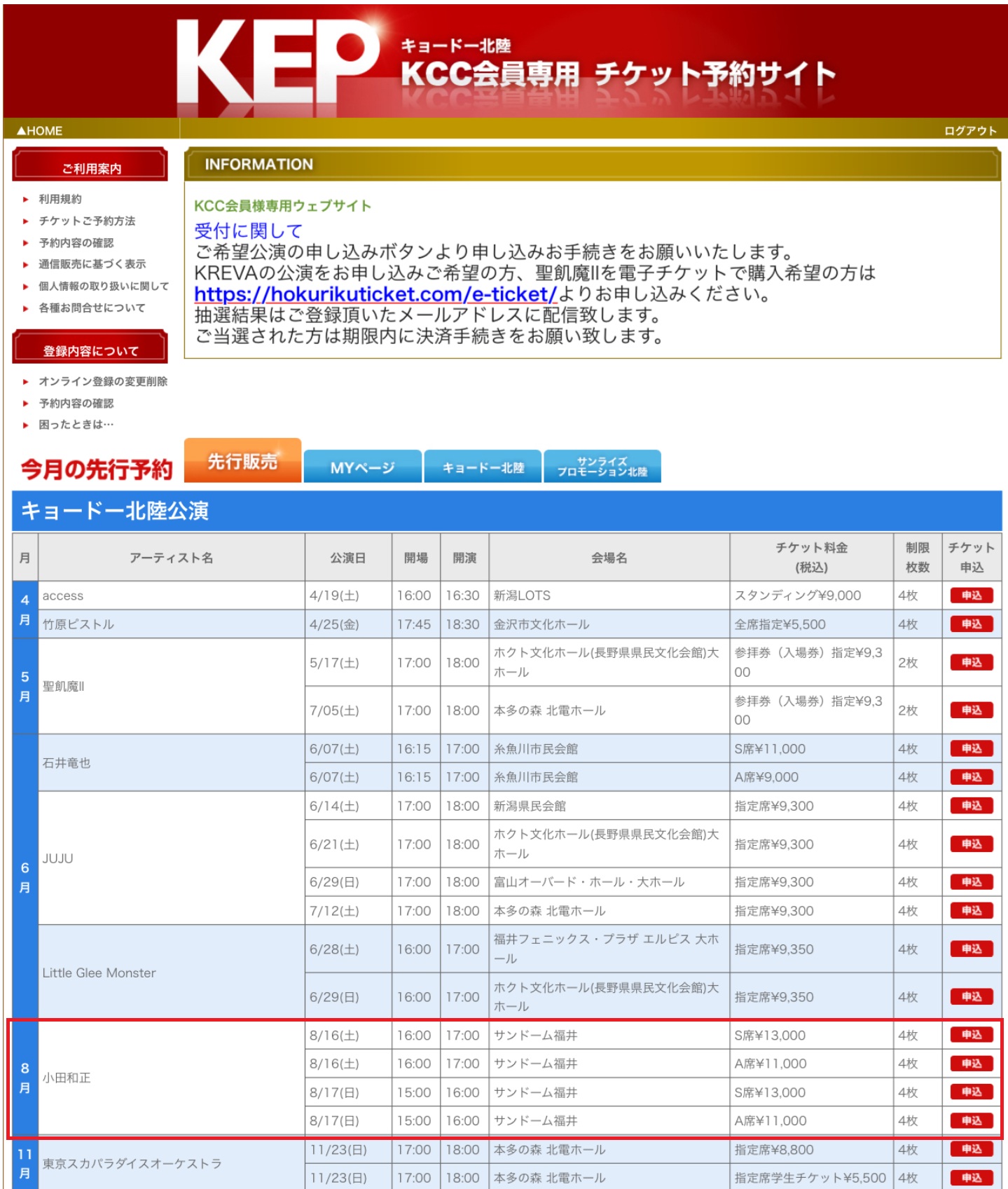
Task: Click 申込 for JUJU on 7/12
Action: pyautogui.click(x=972, y=911)
